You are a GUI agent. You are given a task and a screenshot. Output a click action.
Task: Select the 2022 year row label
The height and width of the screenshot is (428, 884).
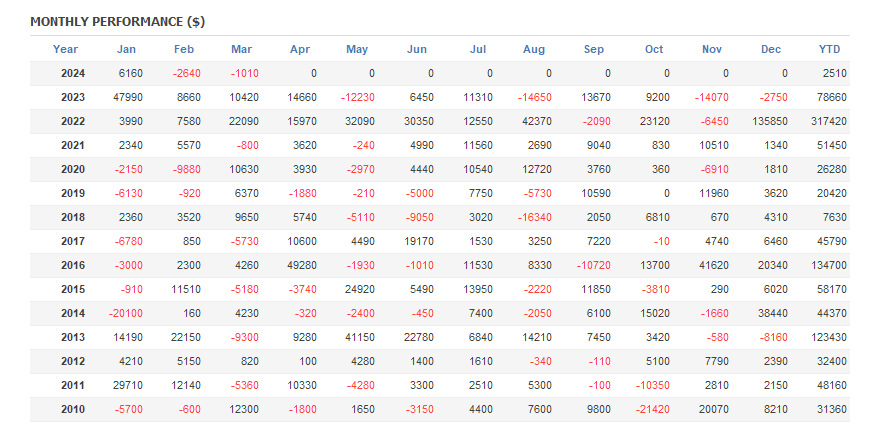pyautogui.click(x=73, y=121)
